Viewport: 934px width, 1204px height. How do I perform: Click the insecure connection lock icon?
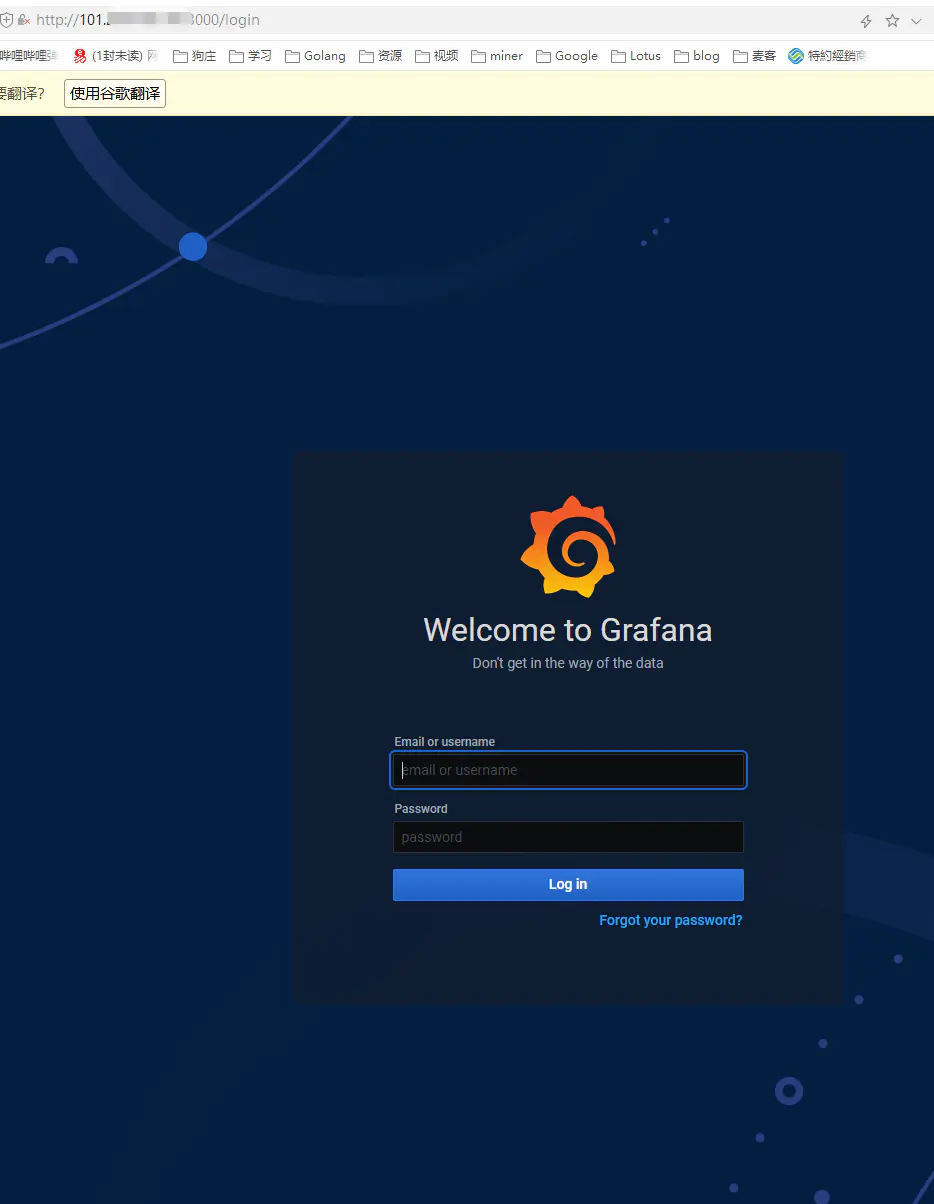click(x=24, y=20)
